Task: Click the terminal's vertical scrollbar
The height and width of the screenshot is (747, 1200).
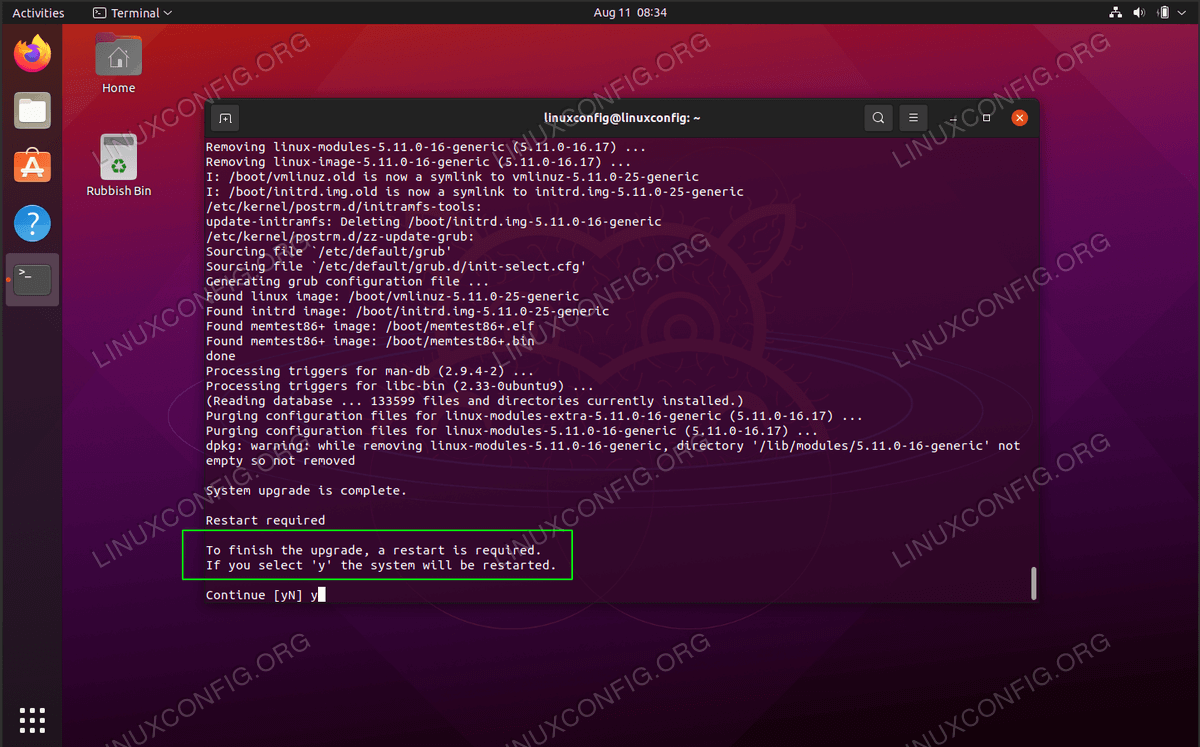Action: coord(1033,582)
